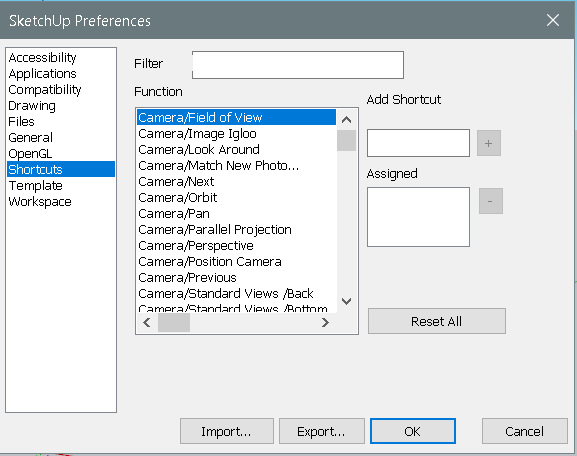
Task: Click the Filter text field
Action: (x=298, y=65)
